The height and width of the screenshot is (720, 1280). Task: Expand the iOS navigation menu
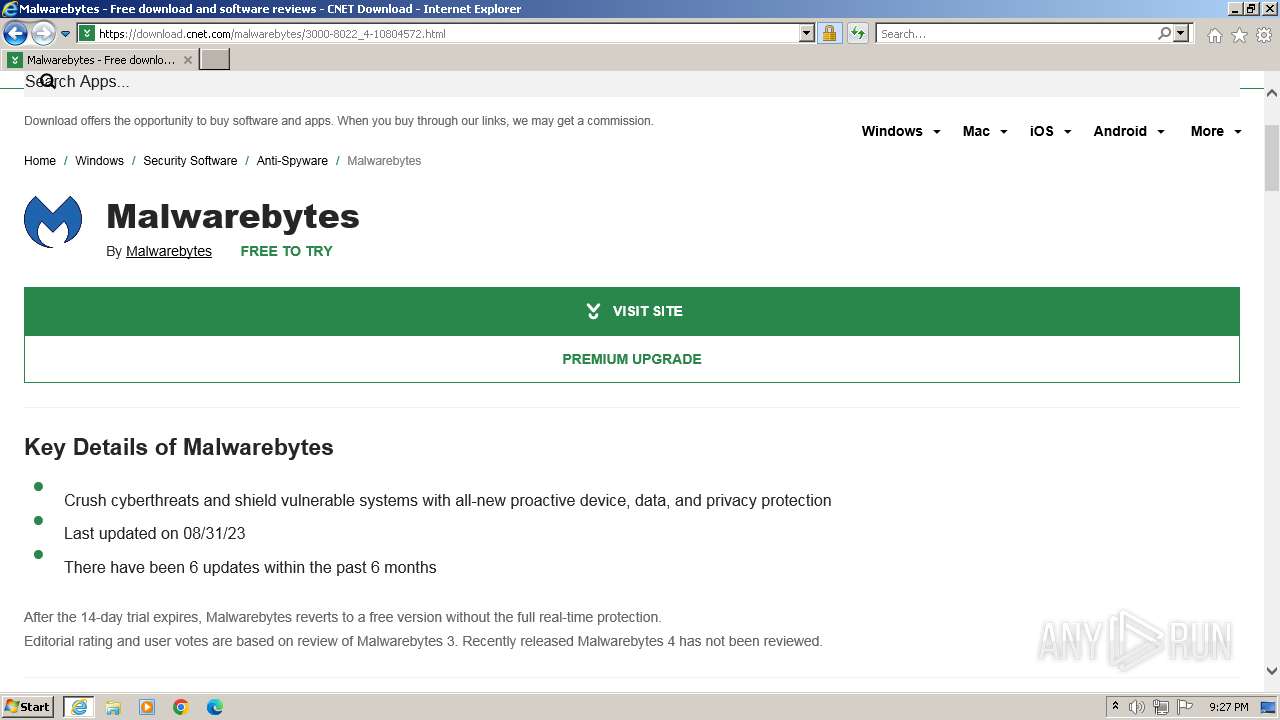point(1051,131)
